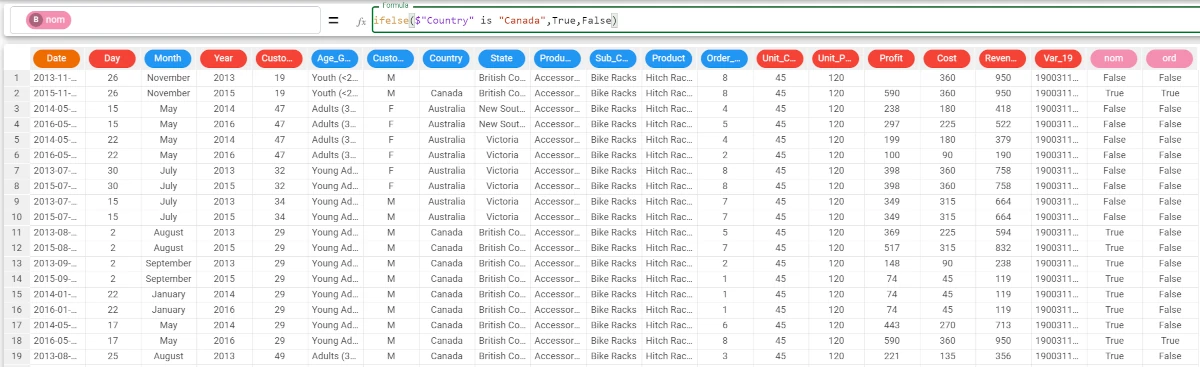The width and height of the screenshot is (1200, 367).
Task: Click the Day cell showing 25
Action: tap(112, 356)
